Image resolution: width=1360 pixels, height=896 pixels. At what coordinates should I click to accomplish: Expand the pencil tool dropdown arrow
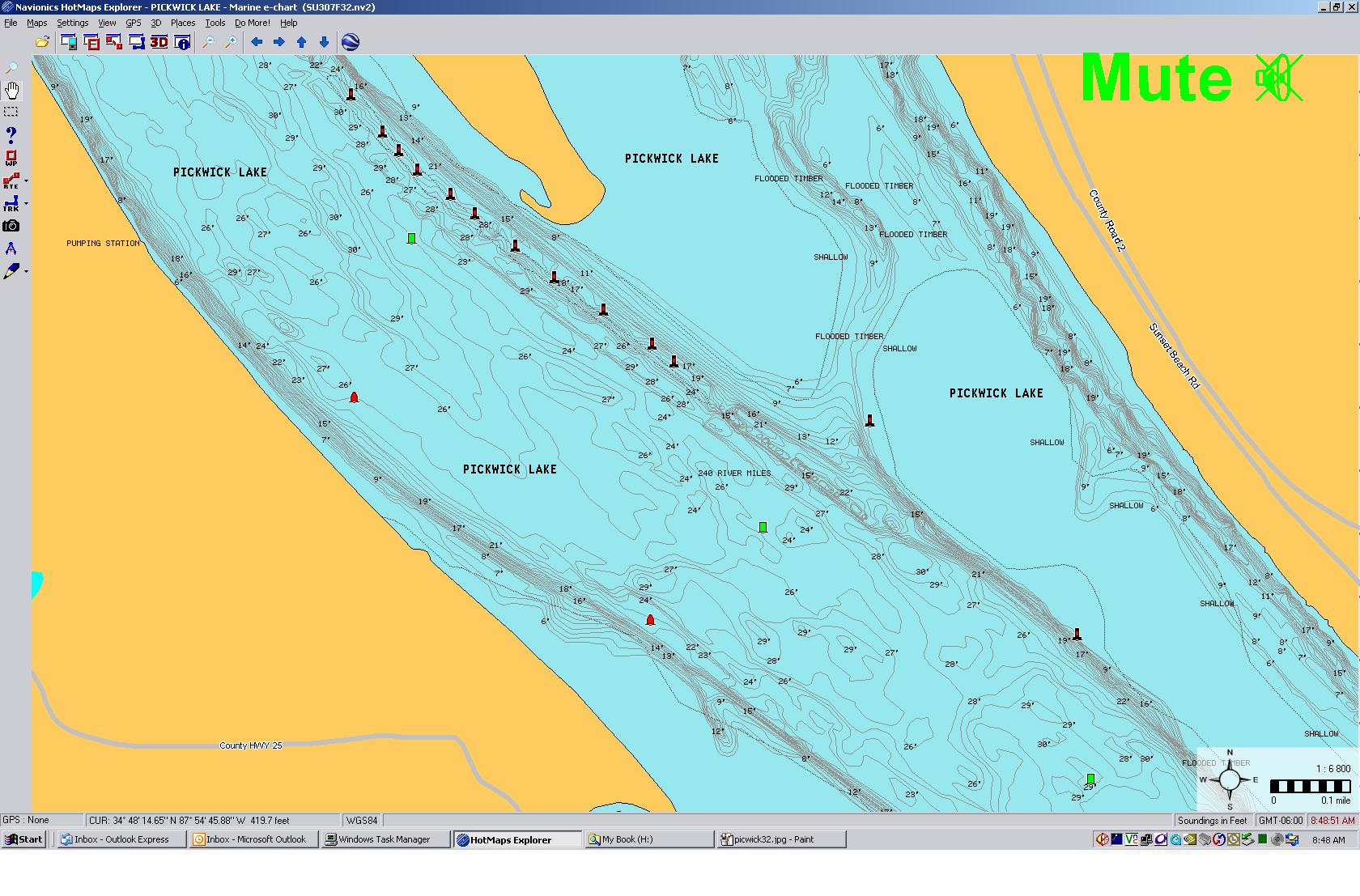click(27, 271)
